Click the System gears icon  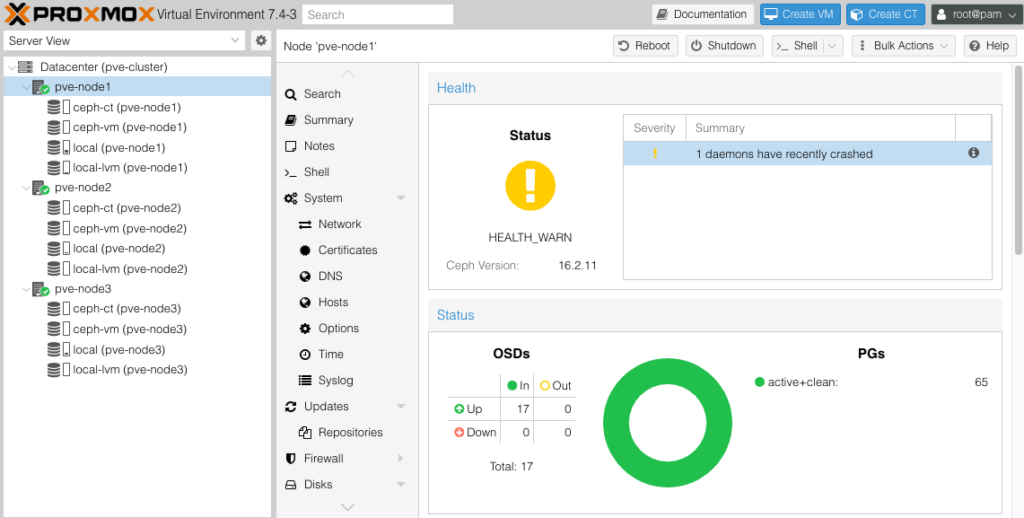291,199
